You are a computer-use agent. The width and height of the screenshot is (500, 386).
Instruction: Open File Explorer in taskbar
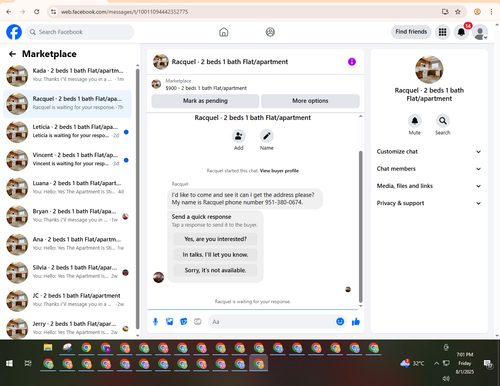click(x=48, y=348)
